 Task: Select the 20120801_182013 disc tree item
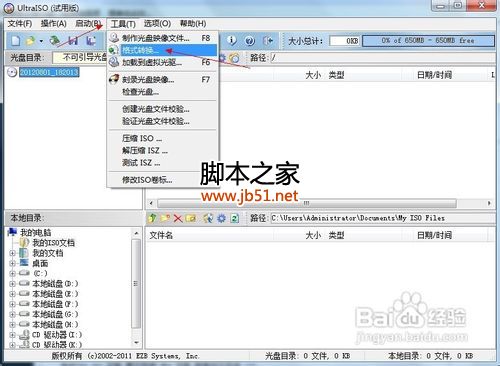click(x=49, y=72)
